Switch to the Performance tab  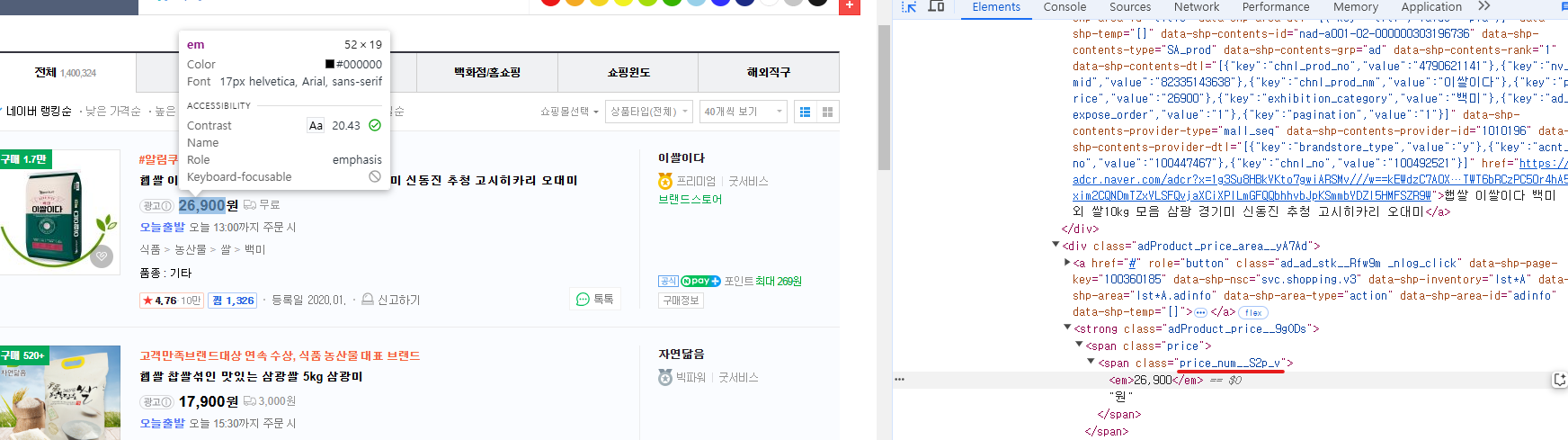click(1276, 7)
